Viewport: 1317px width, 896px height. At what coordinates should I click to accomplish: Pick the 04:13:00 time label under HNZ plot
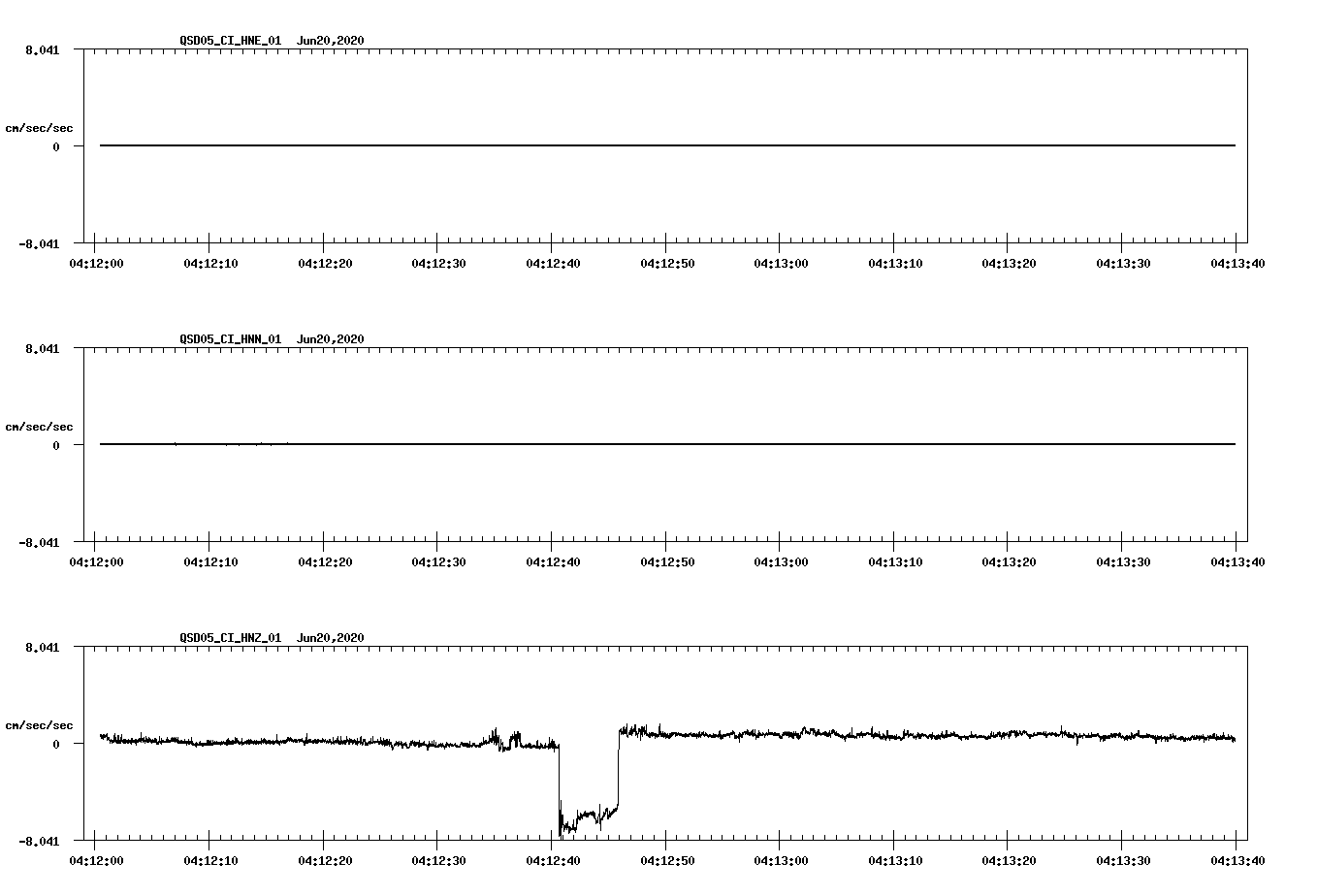780,860
